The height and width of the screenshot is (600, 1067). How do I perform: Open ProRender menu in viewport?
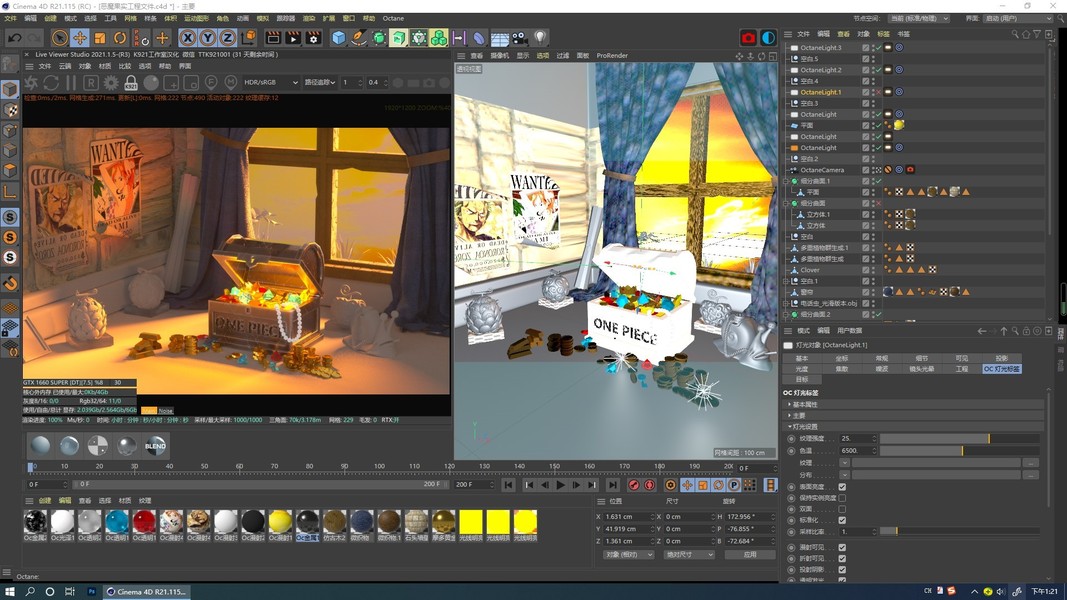click(612, 56)
